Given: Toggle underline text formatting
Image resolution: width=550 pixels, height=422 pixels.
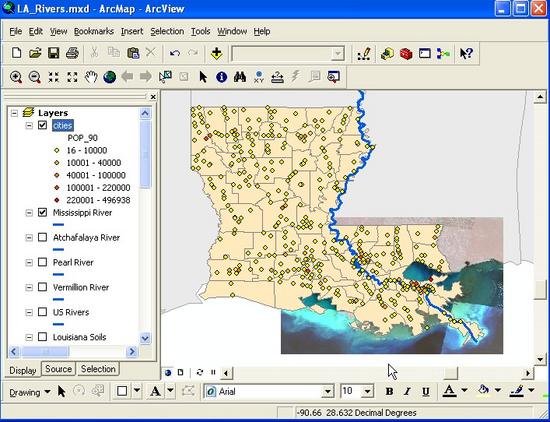Looking at the screenshot, I should pos(426,391).
